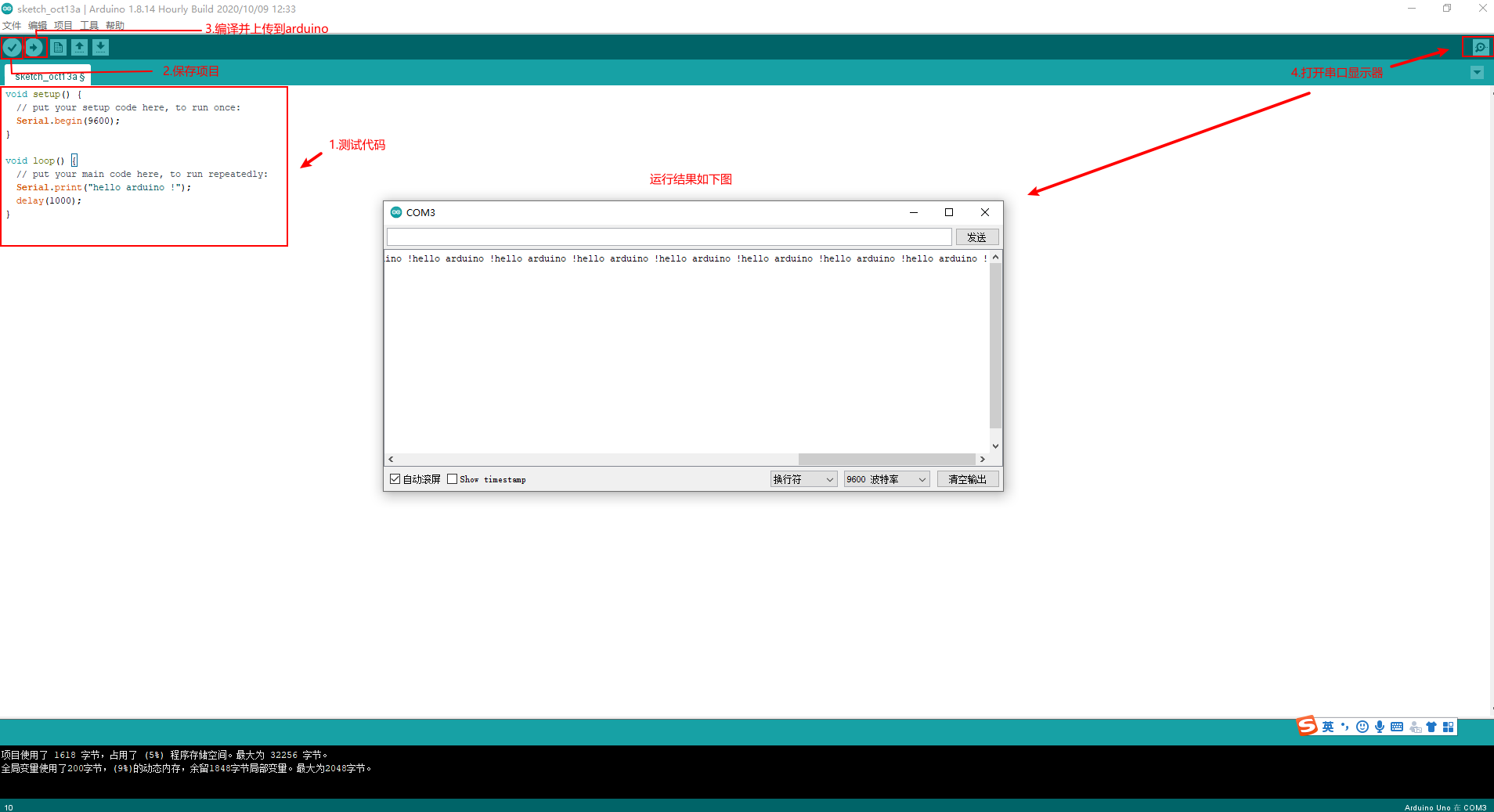The height and width of the screenshot is (812, 1494).
Task: Click the COM3 scroll-right arrow
Action: (983, 460)
